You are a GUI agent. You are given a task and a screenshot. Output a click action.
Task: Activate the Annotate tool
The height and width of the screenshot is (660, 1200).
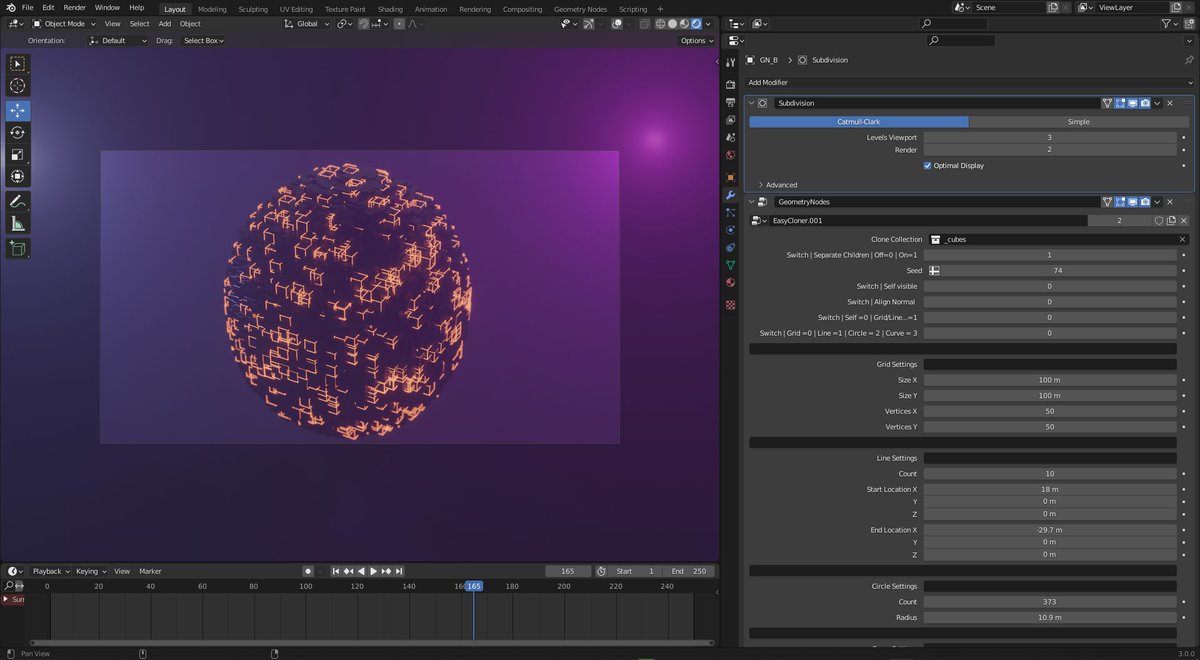[x=17, y=199]
